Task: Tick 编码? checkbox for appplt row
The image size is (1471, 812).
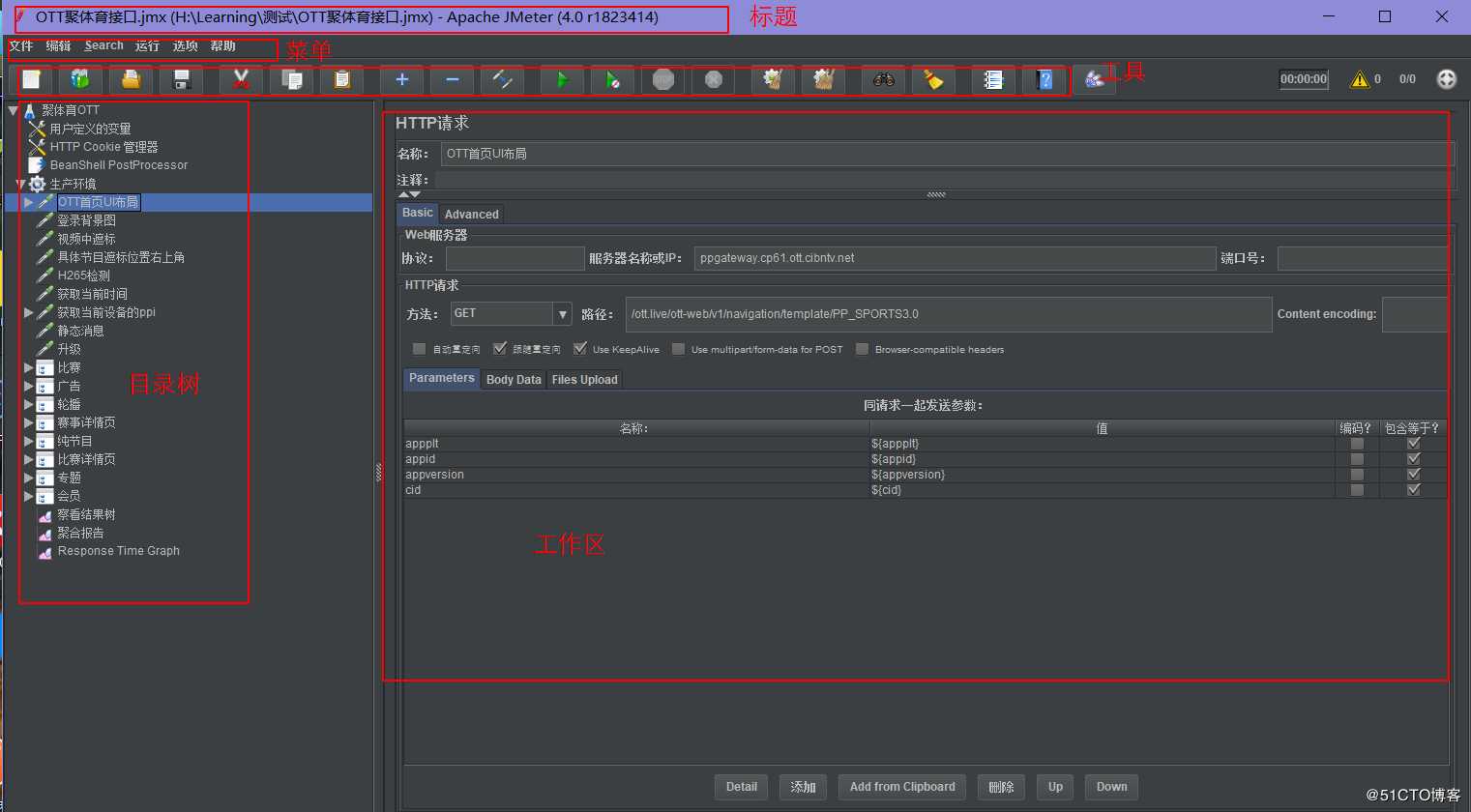Action: (1357, 444)
